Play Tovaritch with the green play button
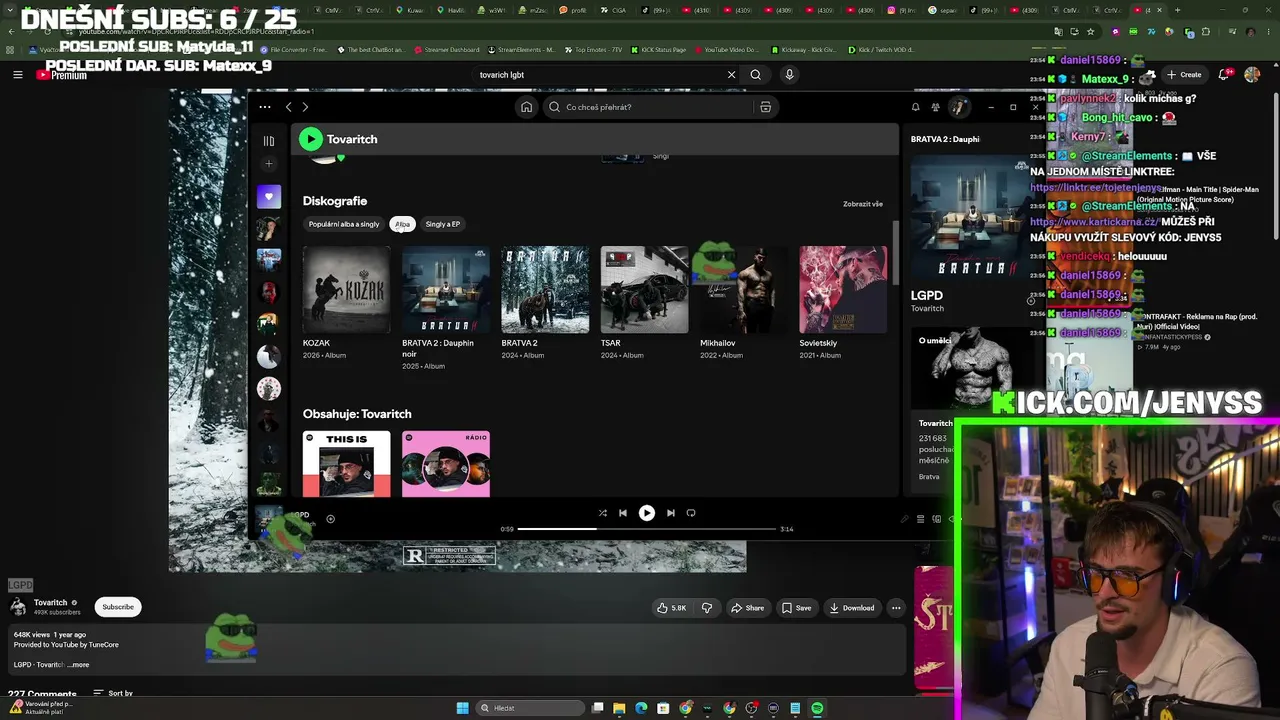The height and width of the screenshot is (720, 1280). point(311,139)
